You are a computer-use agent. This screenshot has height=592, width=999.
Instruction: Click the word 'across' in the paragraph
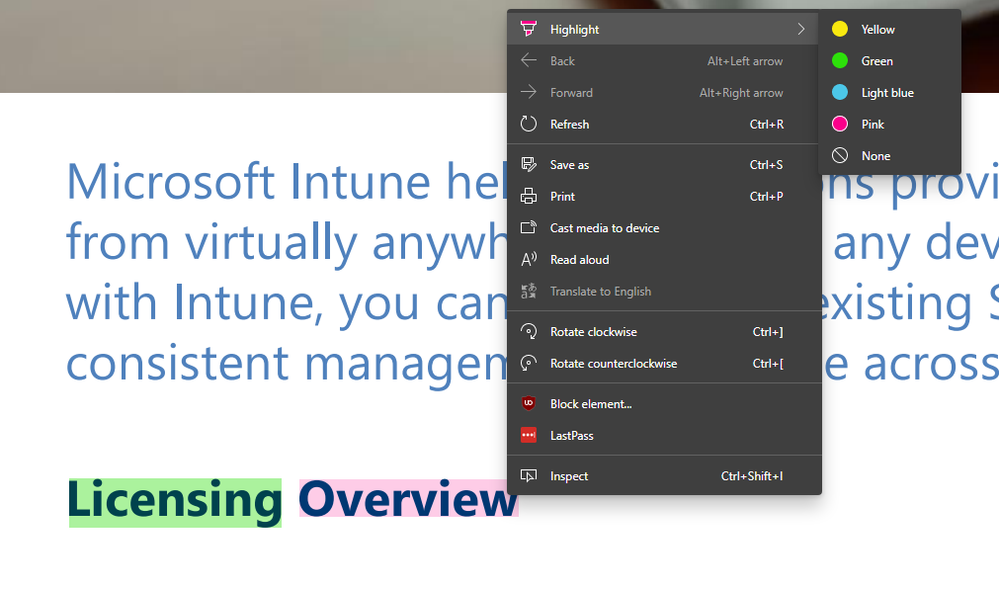[x=930, y=366]
